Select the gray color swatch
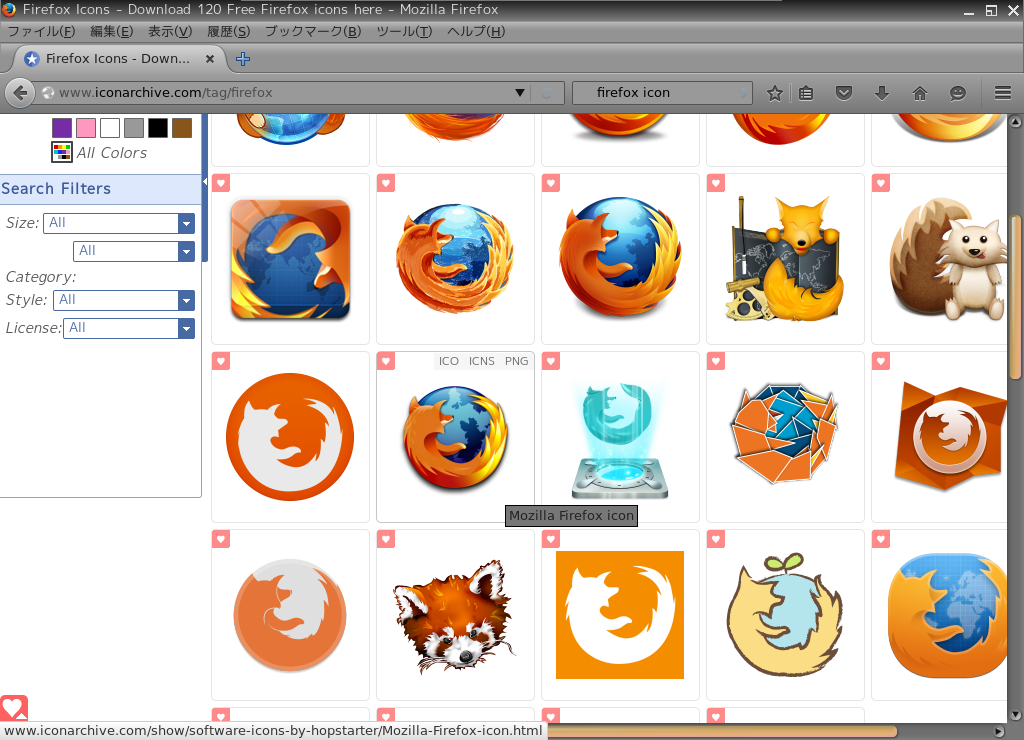1024x740 pixels. point(134,128)
